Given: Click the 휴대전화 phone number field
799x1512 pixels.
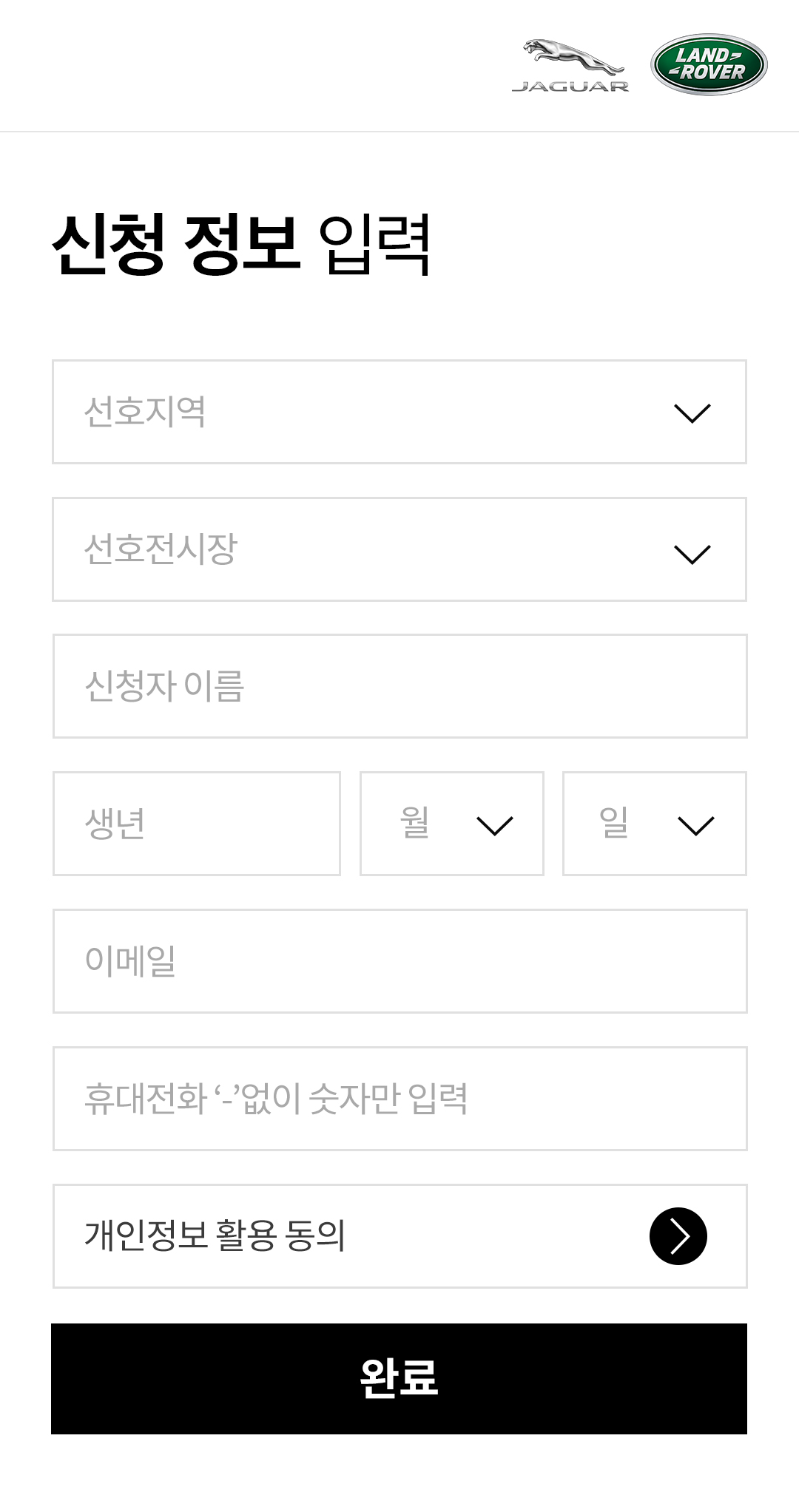Looking at the screenshot, I should [x=399, y=1099].
